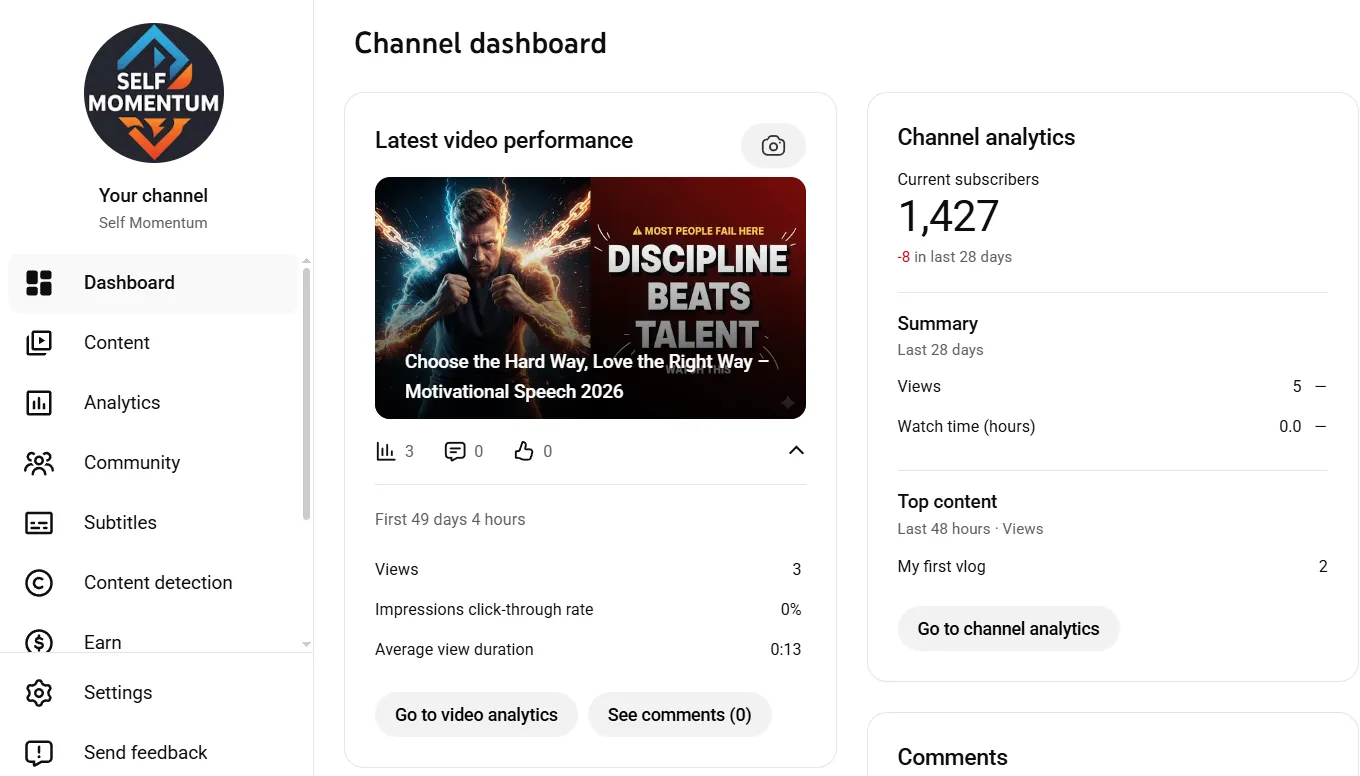
Task: Click the video views bar chart icon
Action: coord(386,451)
